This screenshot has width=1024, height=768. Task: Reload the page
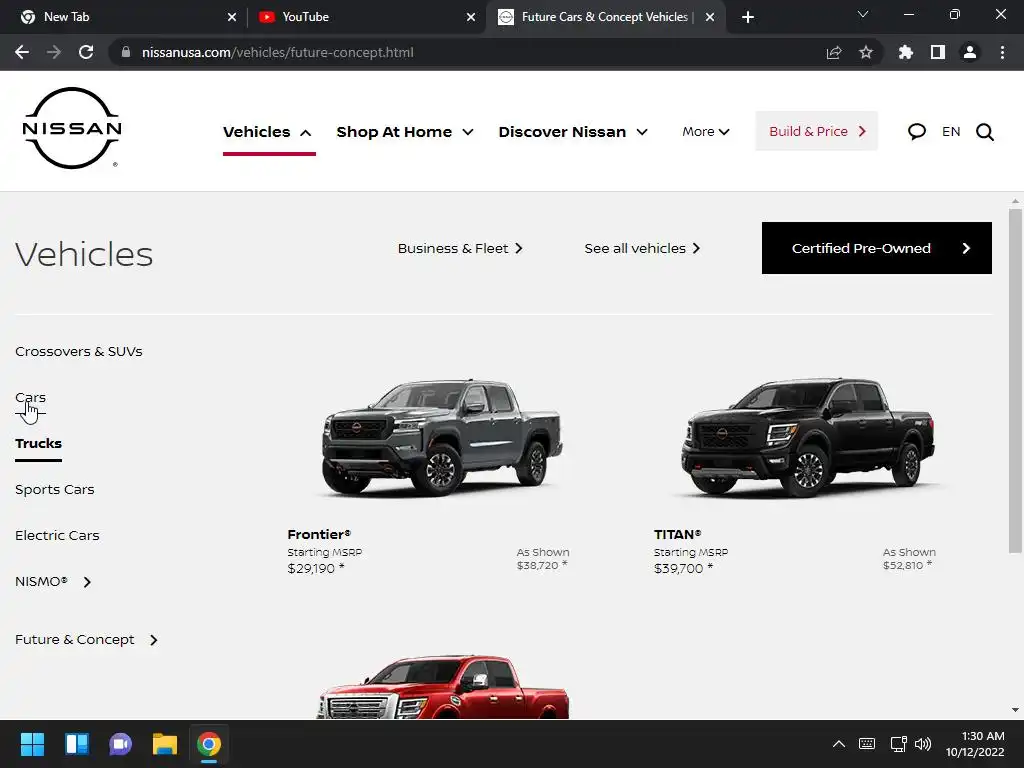(86, 52)
